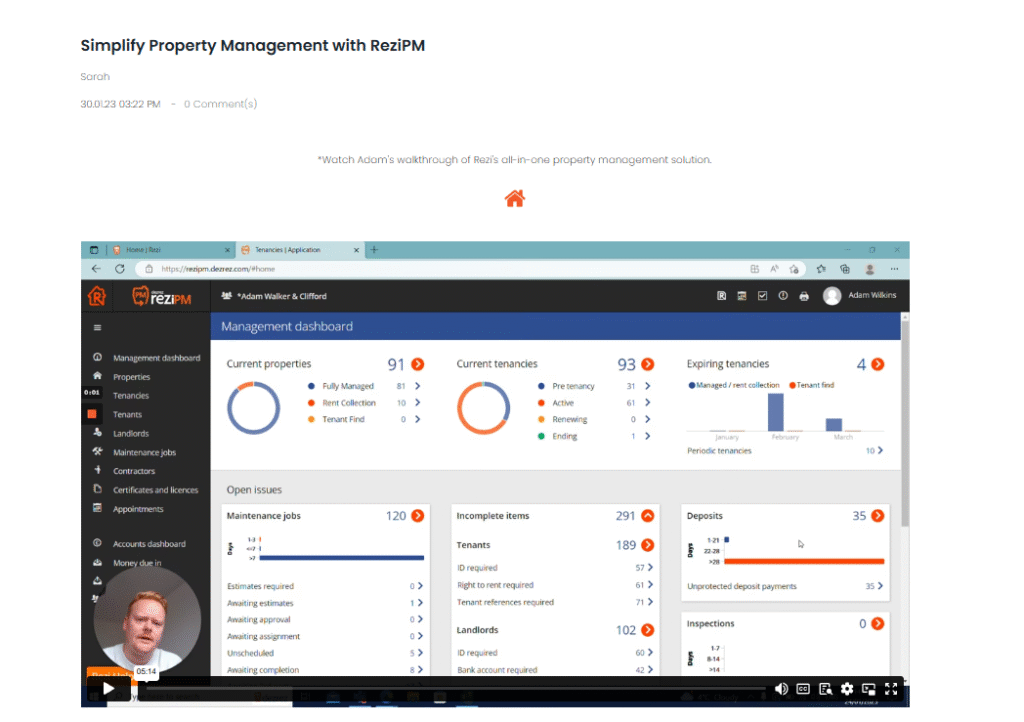Click the alert exclamation icon in the top toolbar
1024x722 pixels.
click(782, 296)
